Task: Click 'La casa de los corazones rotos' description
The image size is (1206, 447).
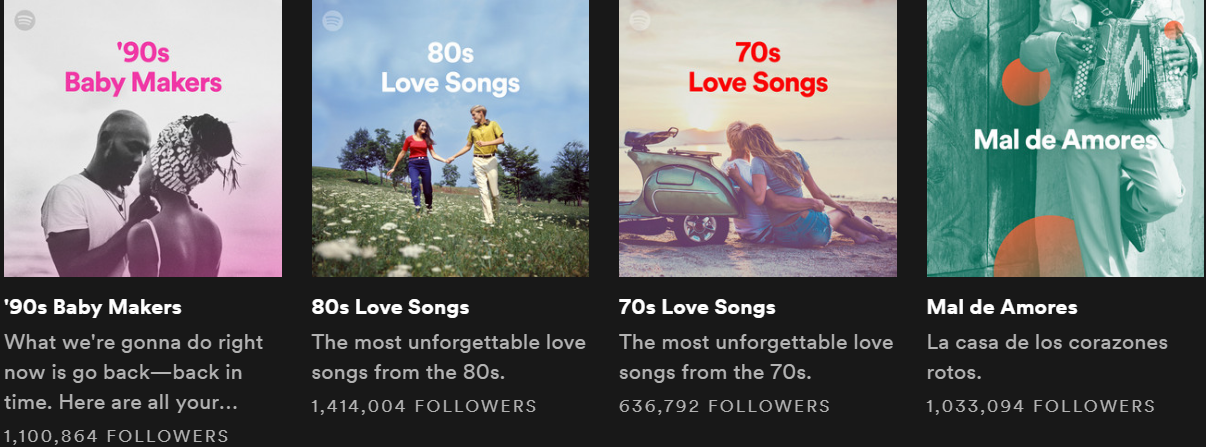Action: pos(1047,358)
